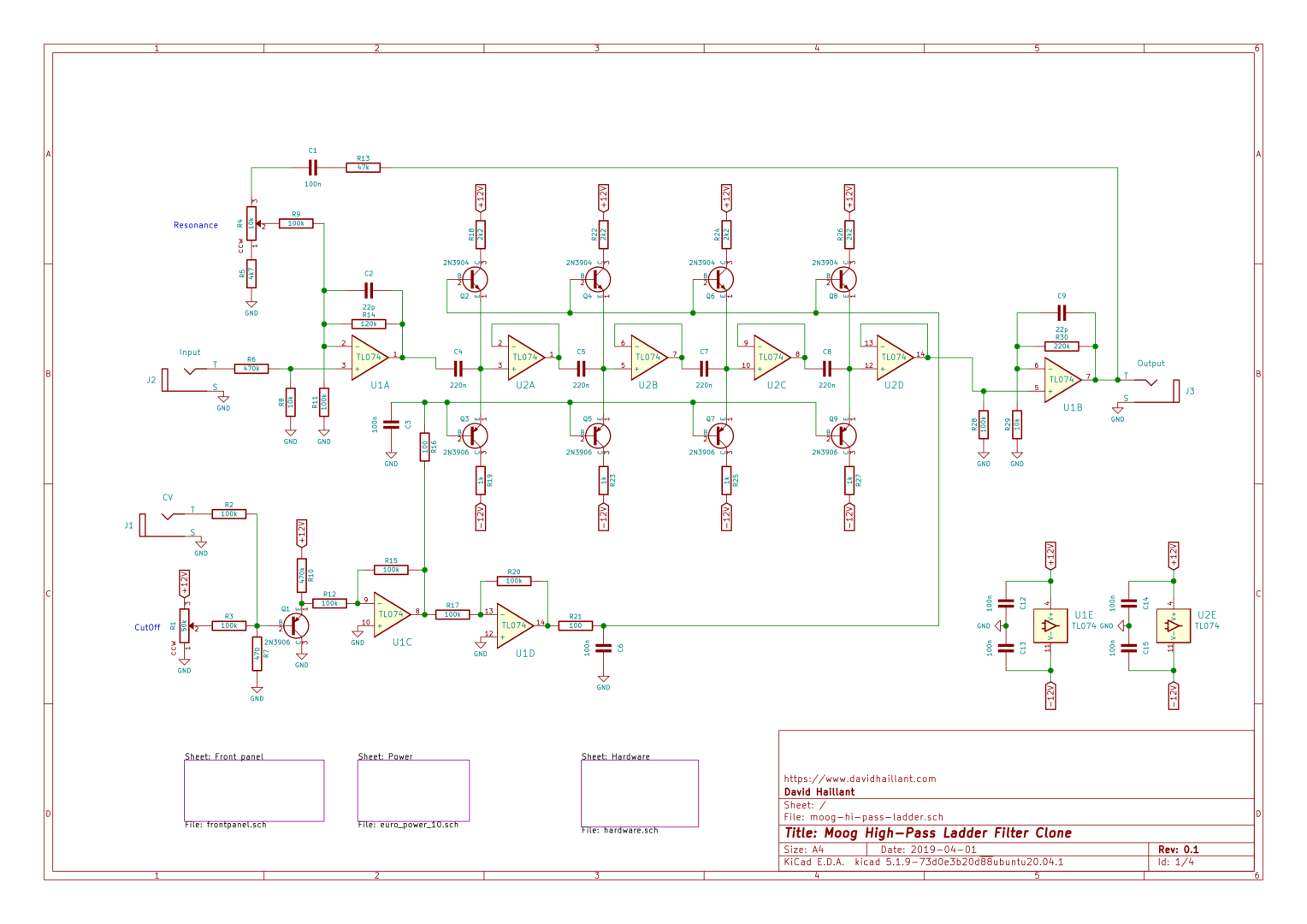The height and width of the screenshot is (924, 1307).
Task: Select transistor Q8 2N3904
Action: (x=844, y=279)
